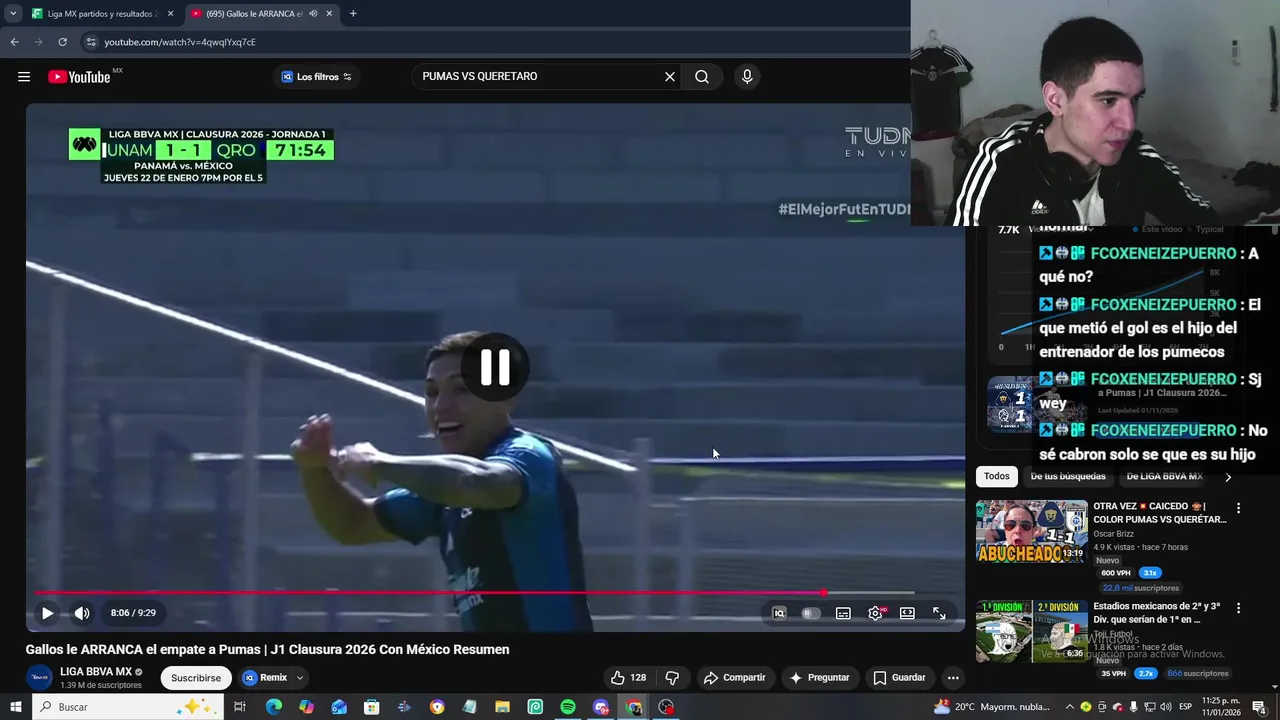The height and width of the screenshot is (720, 1280).
Task: Click the large pause overlay in the video
Action: click(495, 367)
